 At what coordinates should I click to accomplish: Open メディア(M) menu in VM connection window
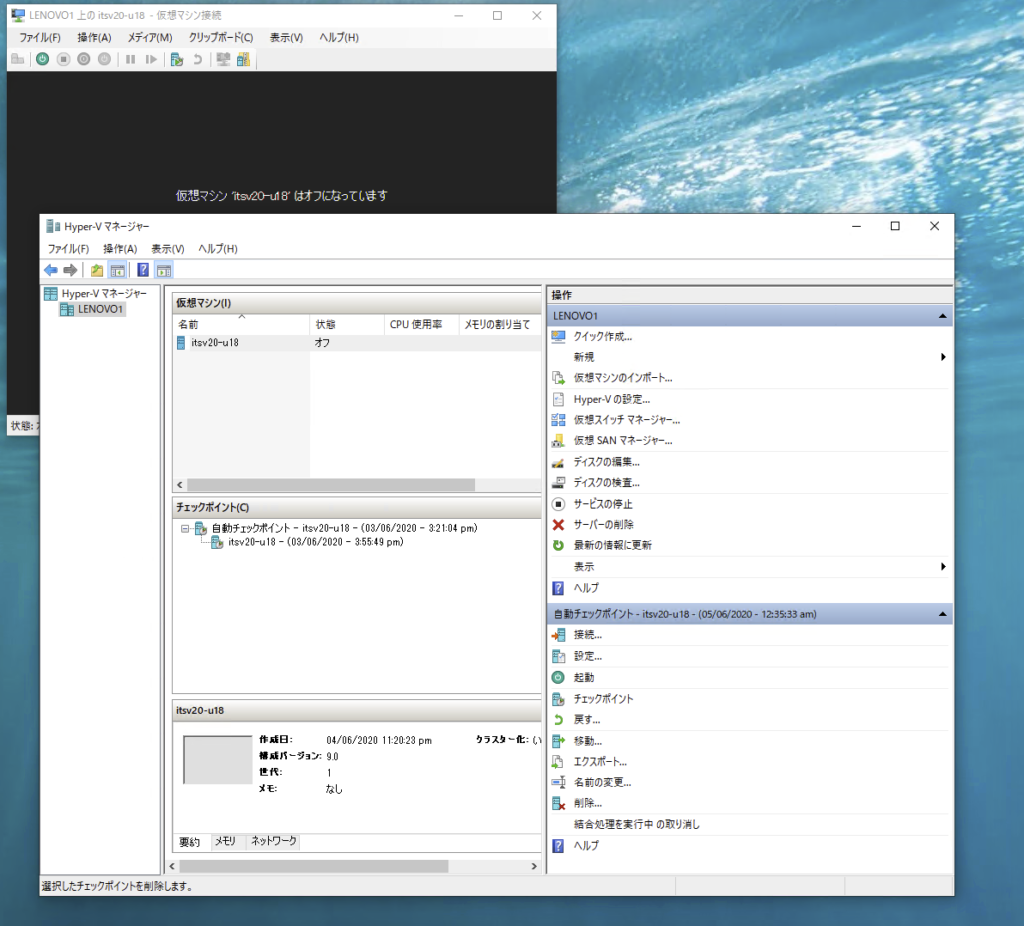coord(149,37)
